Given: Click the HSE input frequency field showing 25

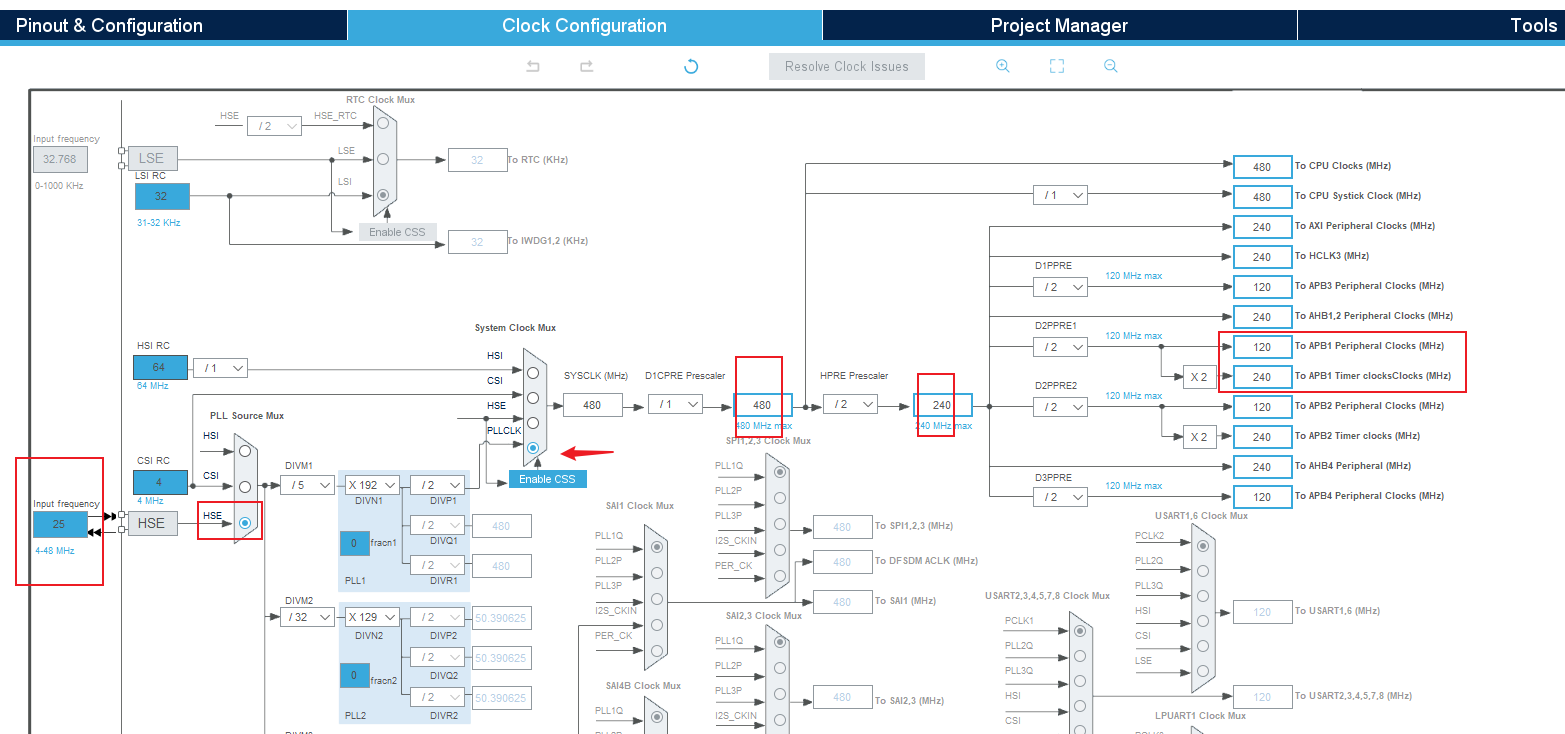Looking at the screenshot, I should click(x=60, y=524).
